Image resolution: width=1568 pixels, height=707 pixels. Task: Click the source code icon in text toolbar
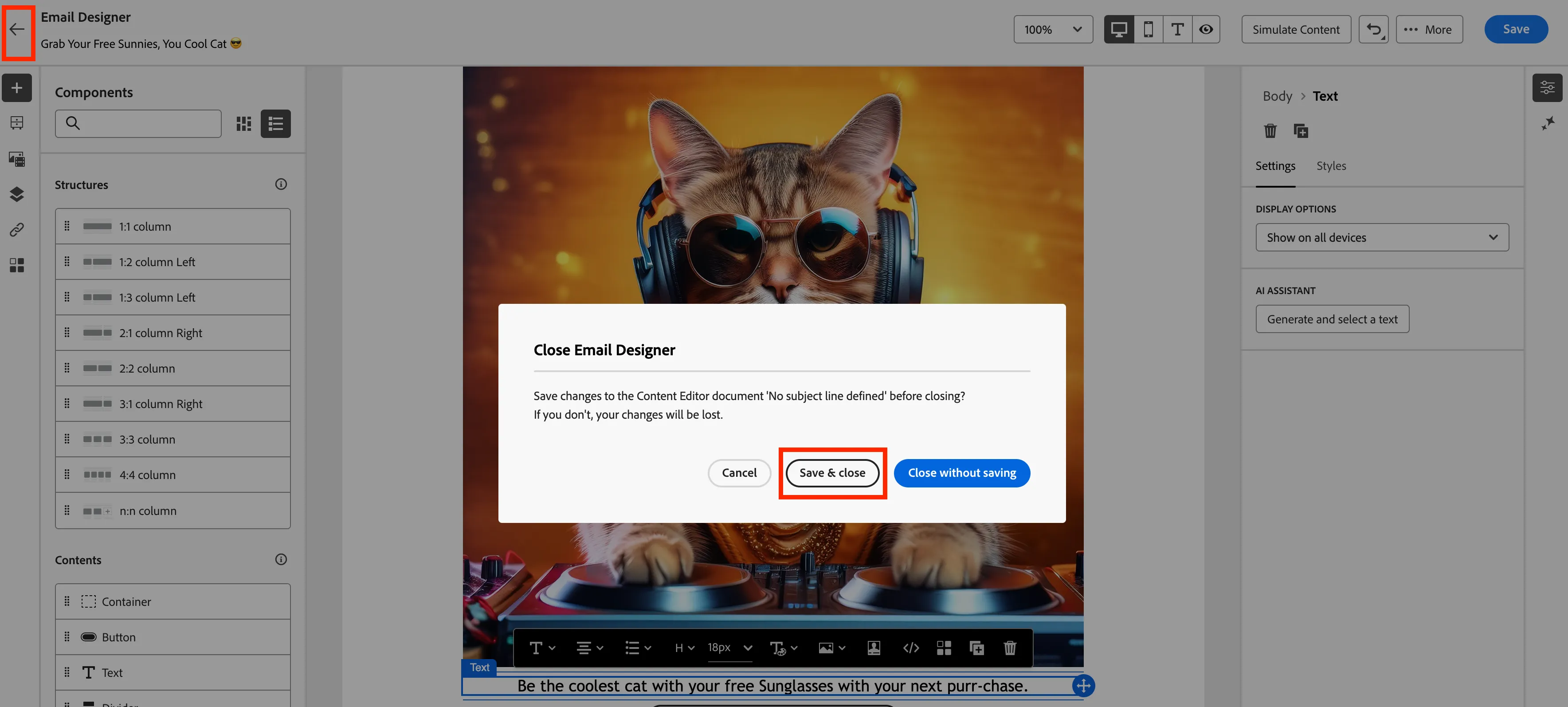pos(911,648)
